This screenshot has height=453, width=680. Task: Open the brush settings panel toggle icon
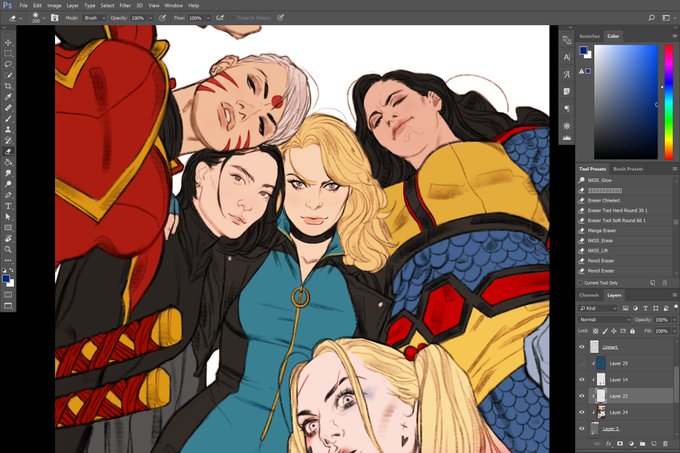(55, 18)
